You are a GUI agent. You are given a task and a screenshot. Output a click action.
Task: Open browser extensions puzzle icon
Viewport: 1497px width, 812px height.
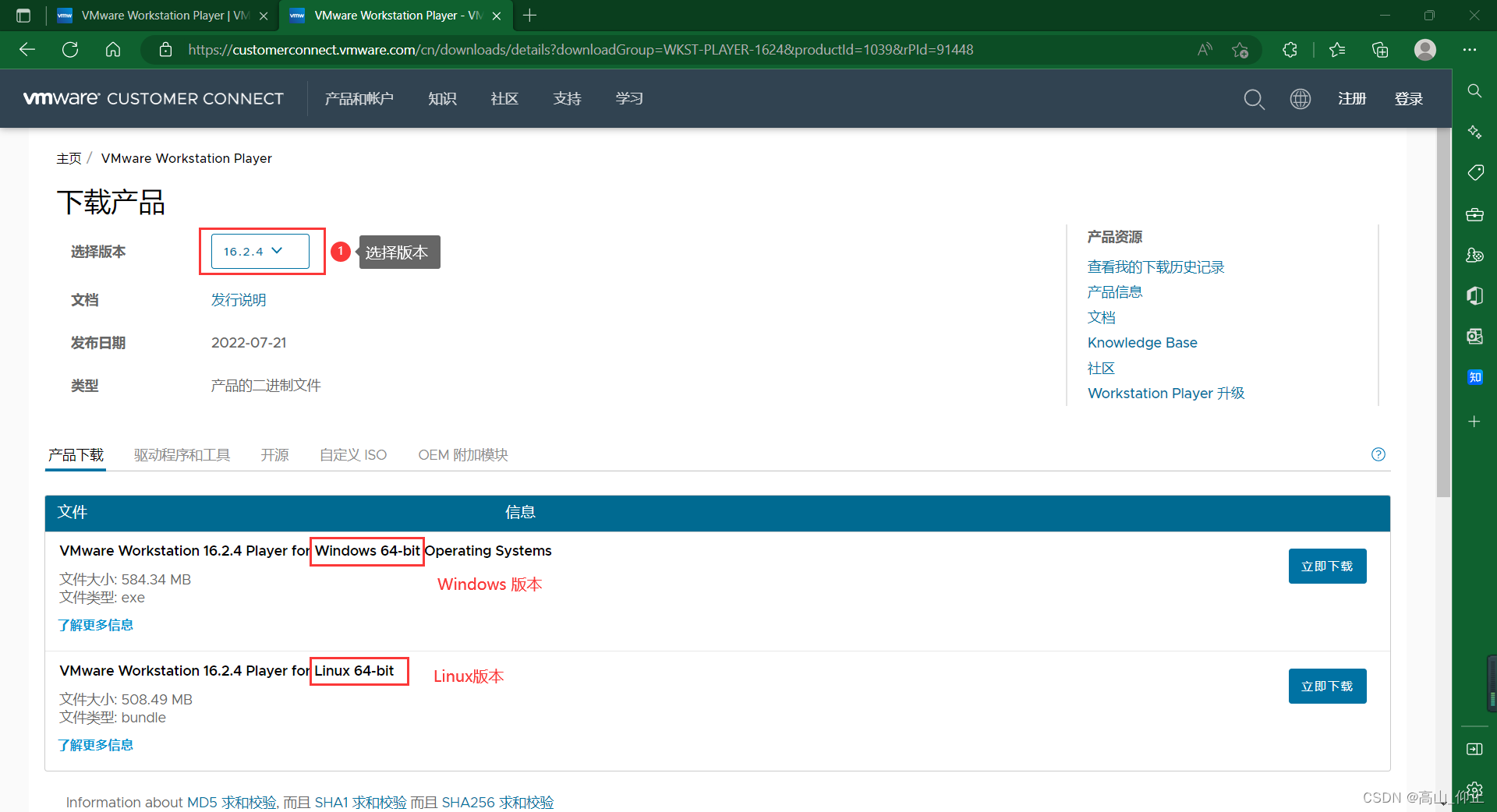pyautogui.click(x=1290, y=50)
